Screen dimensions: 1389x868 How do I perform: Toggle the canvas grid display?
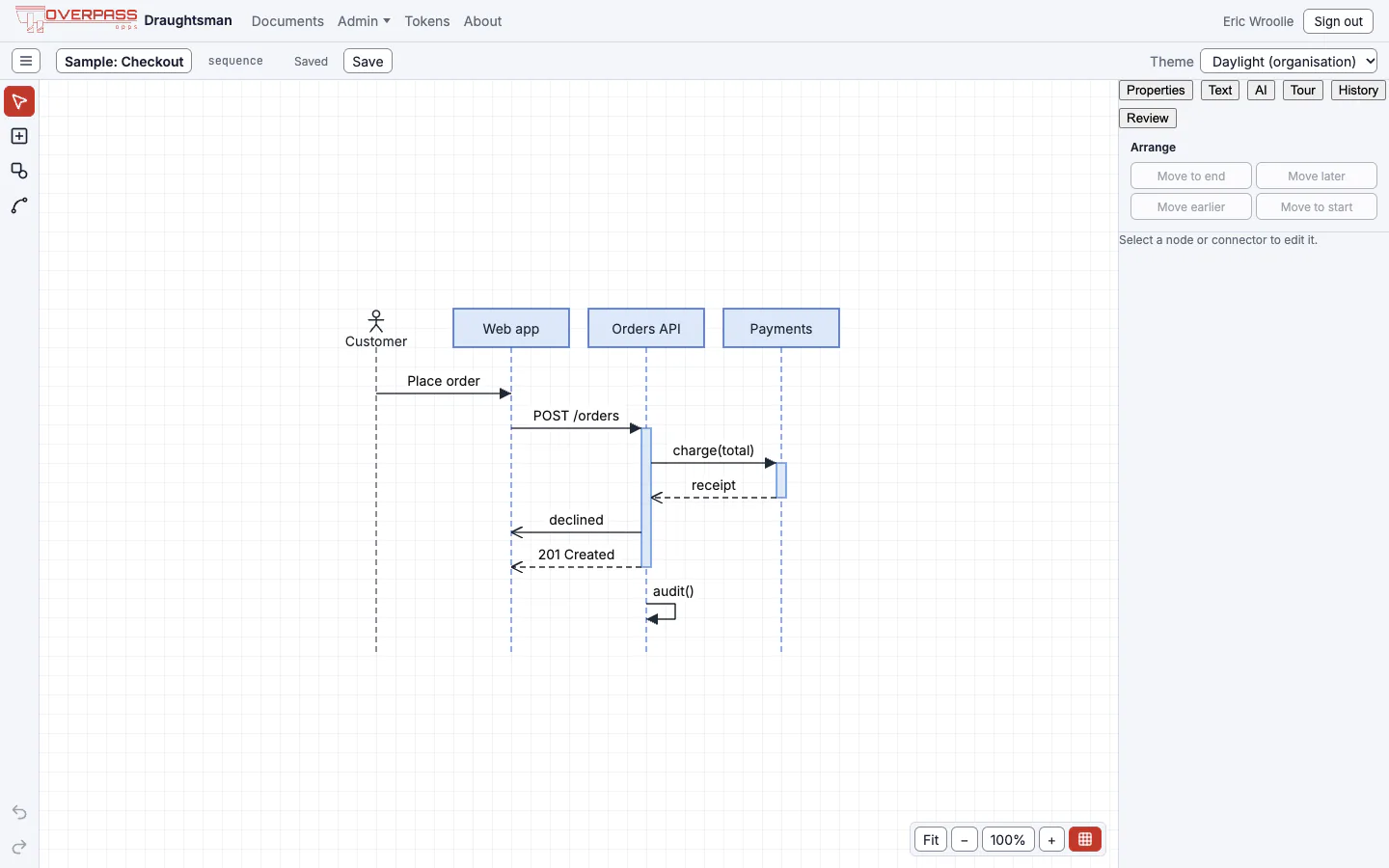tap(1085, 839)
